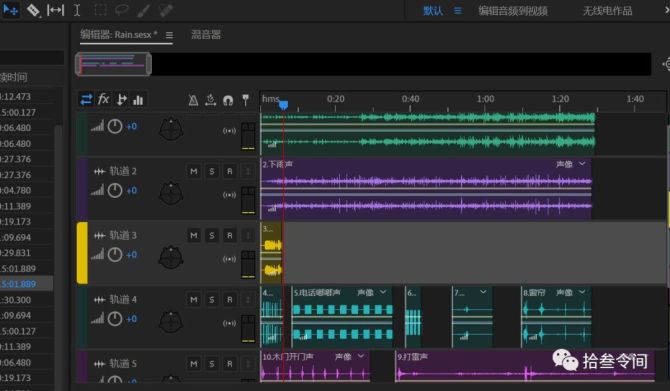
Task: Click the +0 volume value on 轨道 2
Action: (x=132, y=191)
